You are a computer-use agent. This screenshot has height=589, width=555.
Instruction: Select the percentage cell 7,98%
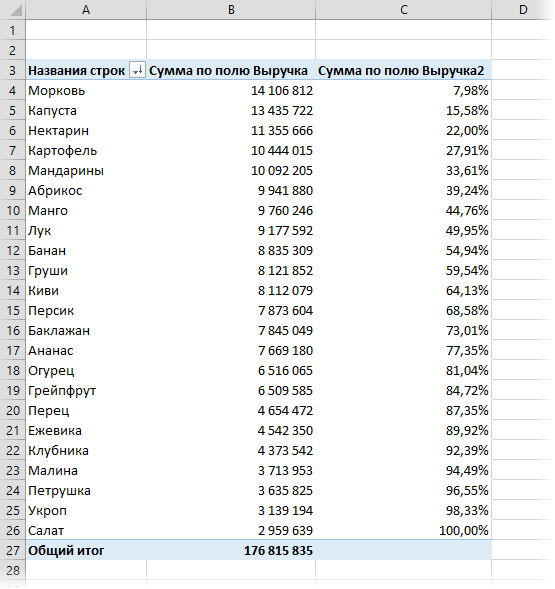[404, 91]
